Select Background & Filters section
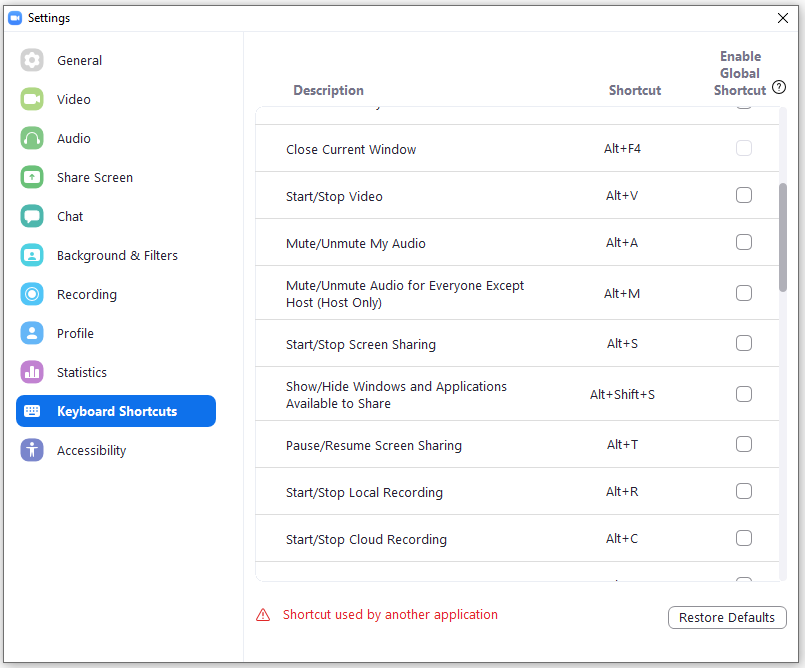805x668 pixels. (x=116, y=255)
